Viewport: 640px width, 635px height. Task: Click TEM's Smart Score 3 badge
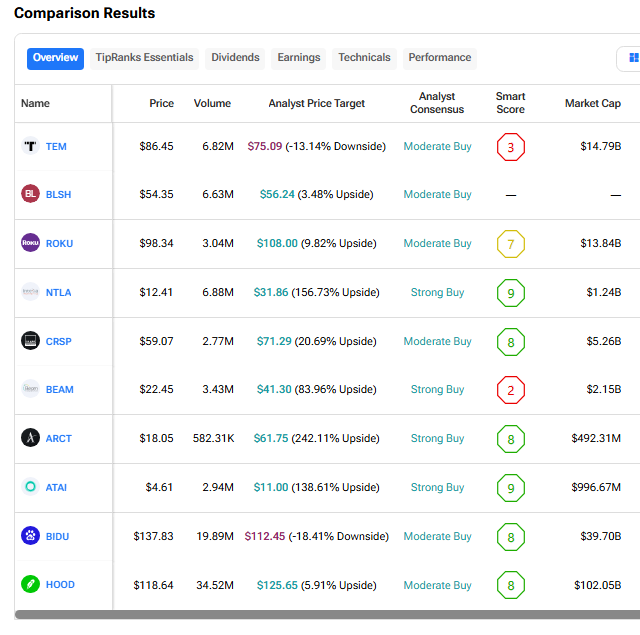[x=510, y=147]
